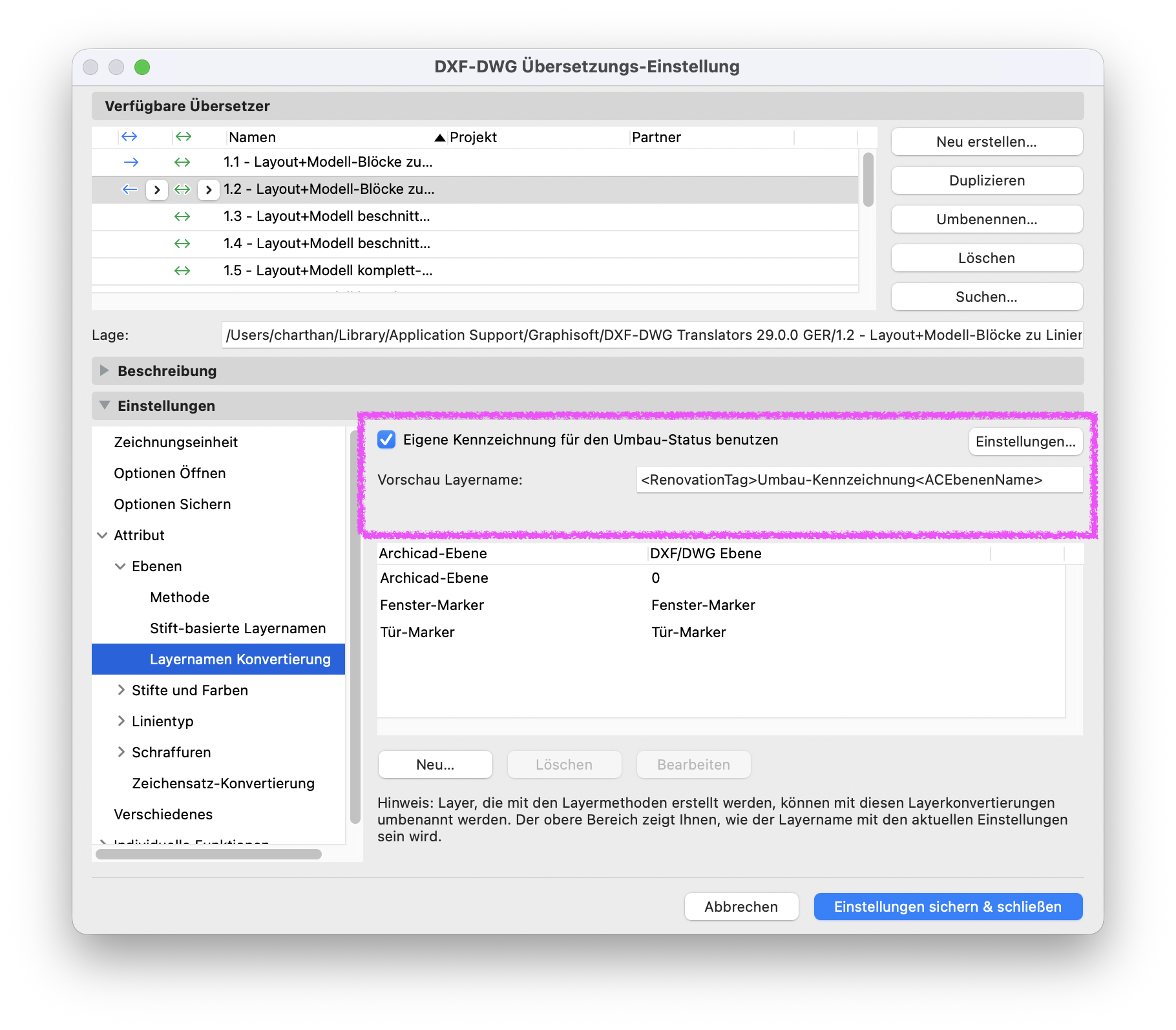Image resolution: width=1176 pixels, height=1030 pixels.
Task: Click the blue import/export arrows column header
Action: pyautogui.click(x=129, y=137)
